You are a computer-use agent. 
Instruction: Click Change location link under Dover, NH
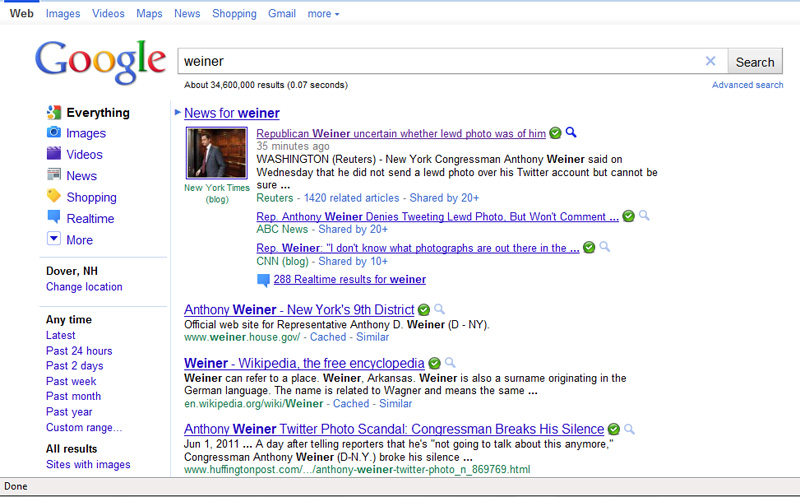(84, 287)
